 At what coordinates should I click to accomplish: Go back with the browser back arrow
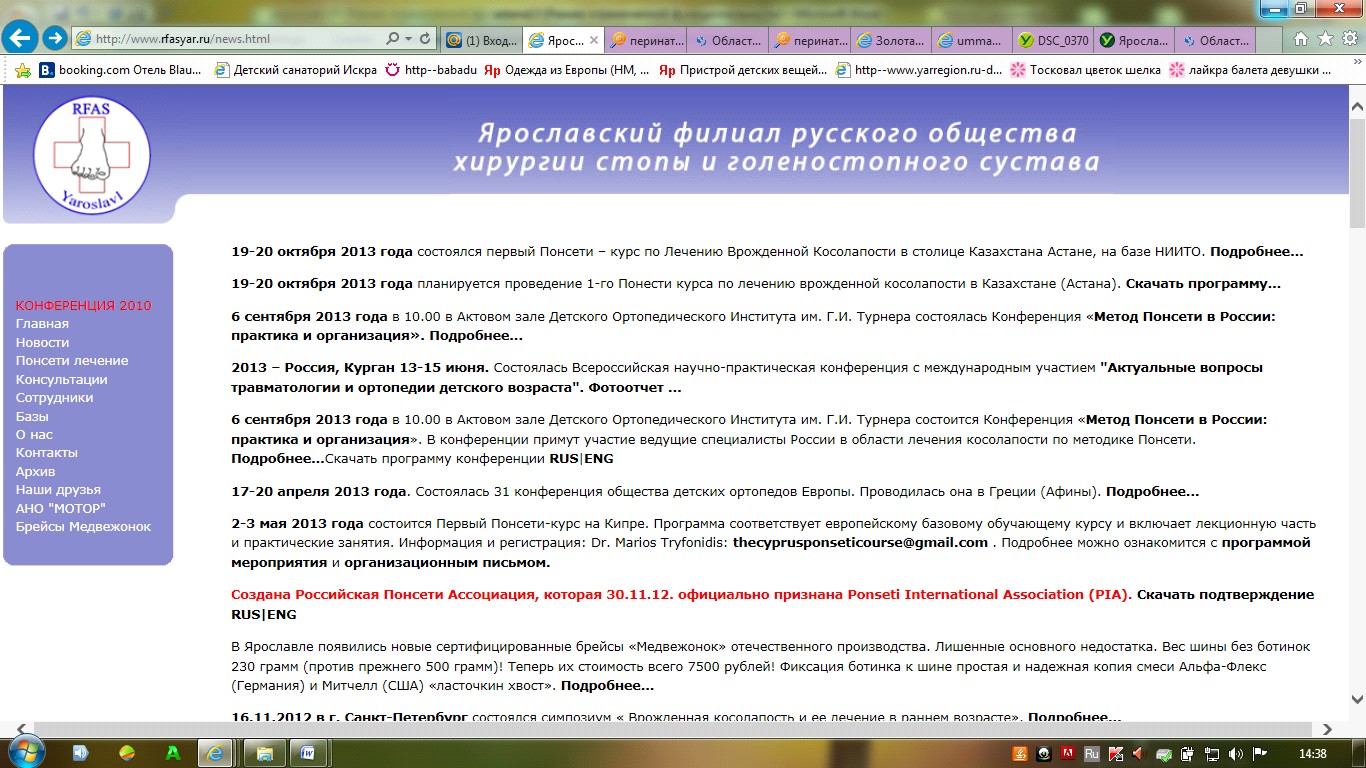point(20,39)
